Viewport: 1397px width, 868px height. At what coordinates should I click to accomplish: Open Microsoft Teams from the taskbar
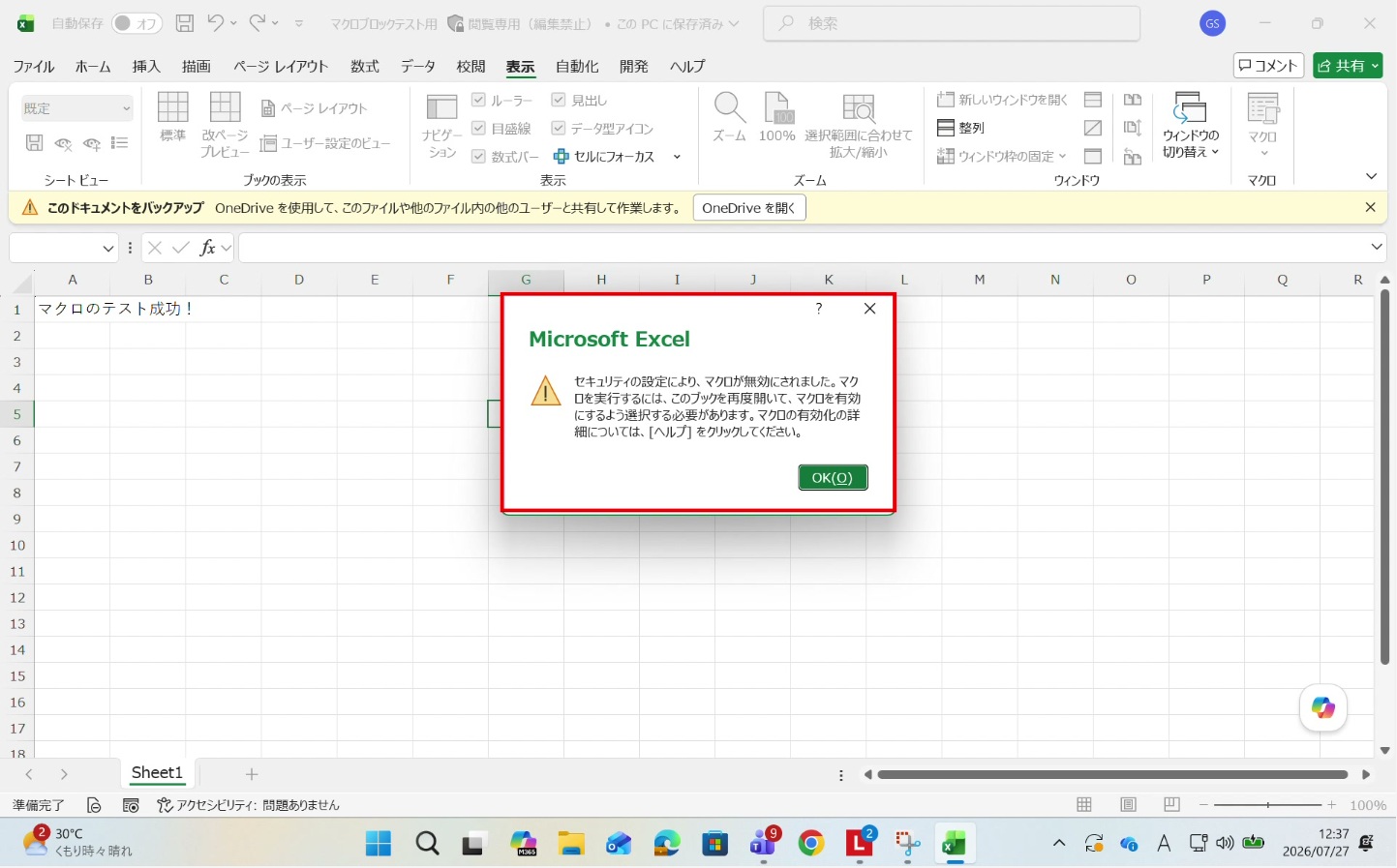tap(763, 844)
